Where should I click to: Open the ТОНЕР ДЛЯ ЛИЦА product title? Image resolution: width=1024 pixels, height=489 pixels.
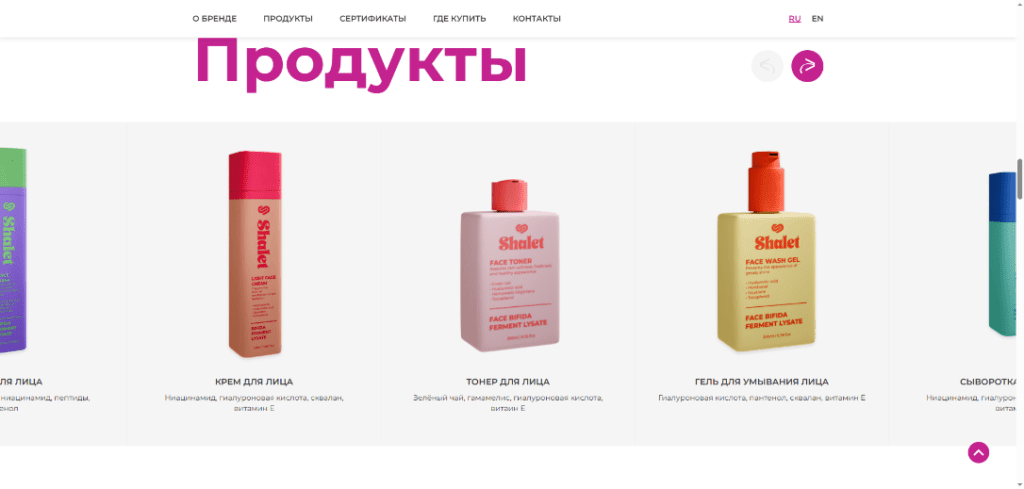click(508, 382)
